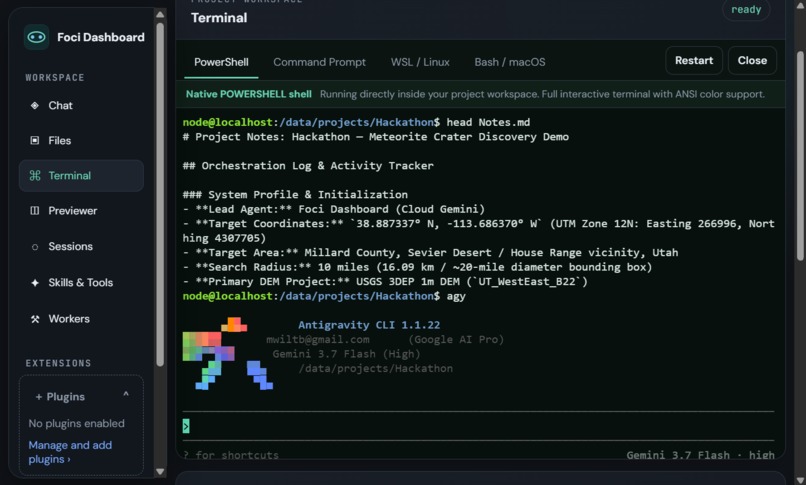Click the No plugins enabled text

(77, 423)
